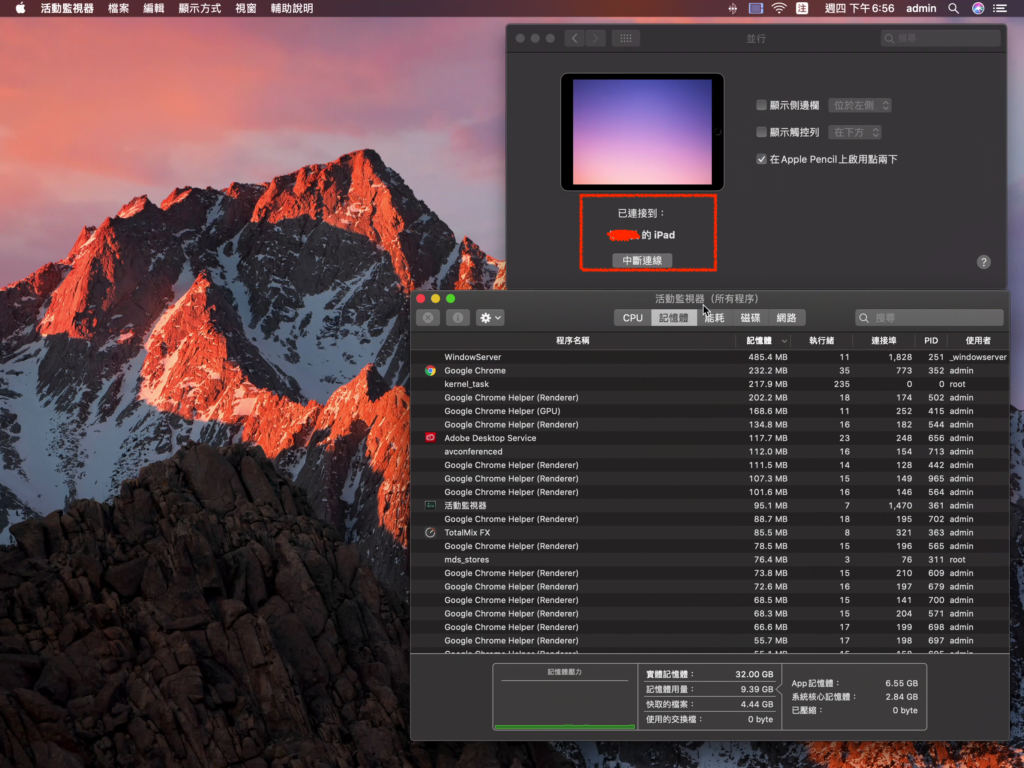The image size is (1024, 768).
Task: Switch to the 記憶體 tab
Action: pos(673,317)
